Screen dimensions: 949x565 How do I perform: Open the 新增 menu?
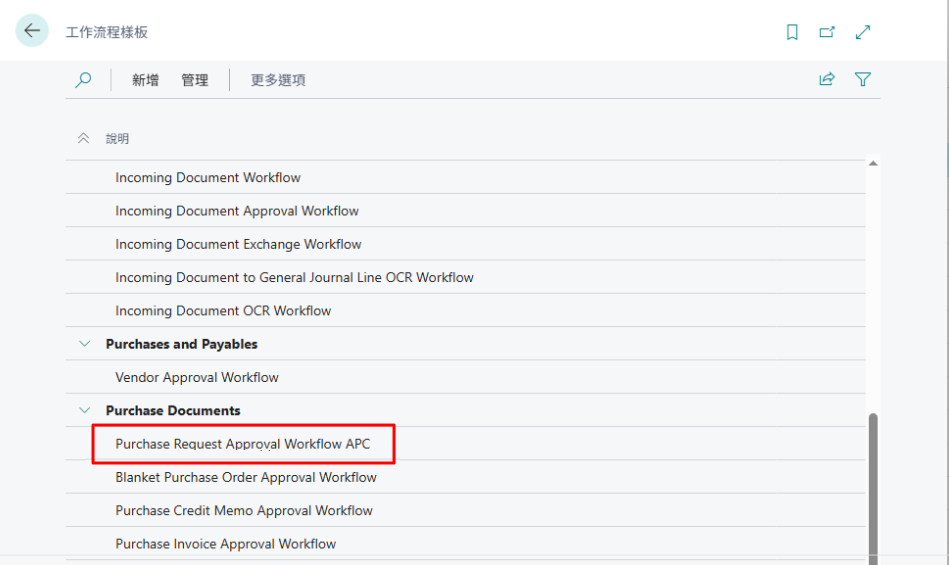145,80
